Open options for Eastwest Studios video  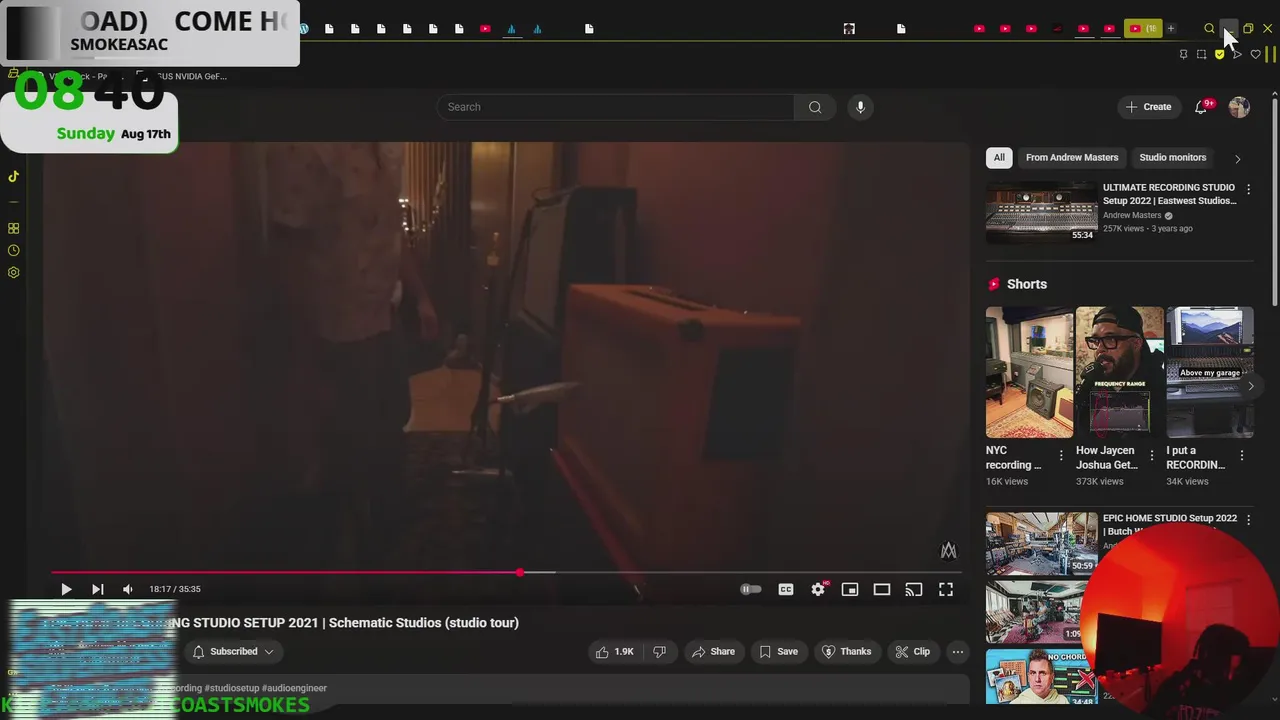(x=1247, y=189)
